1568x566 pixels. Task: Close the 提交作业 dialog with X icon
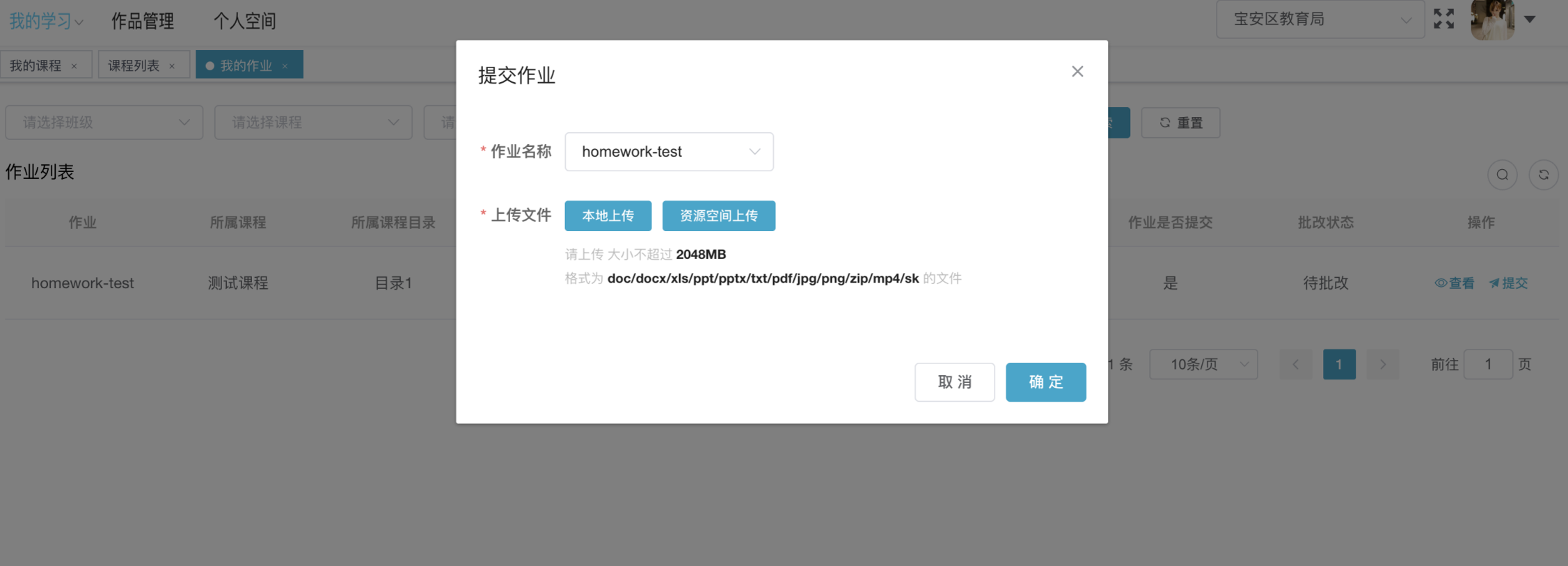1077,72
